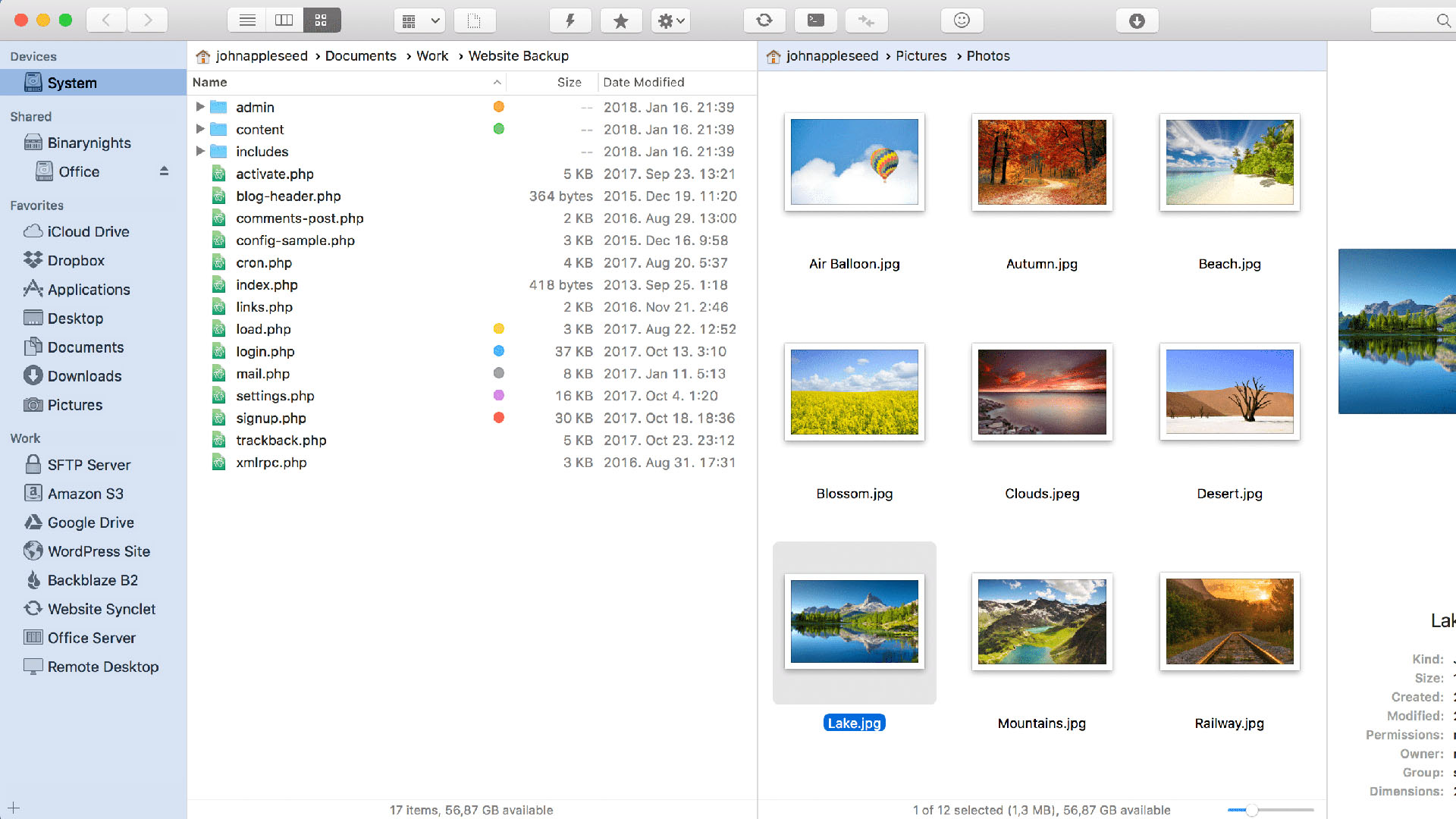Open the gear action dropdown menu

(670, 20)
